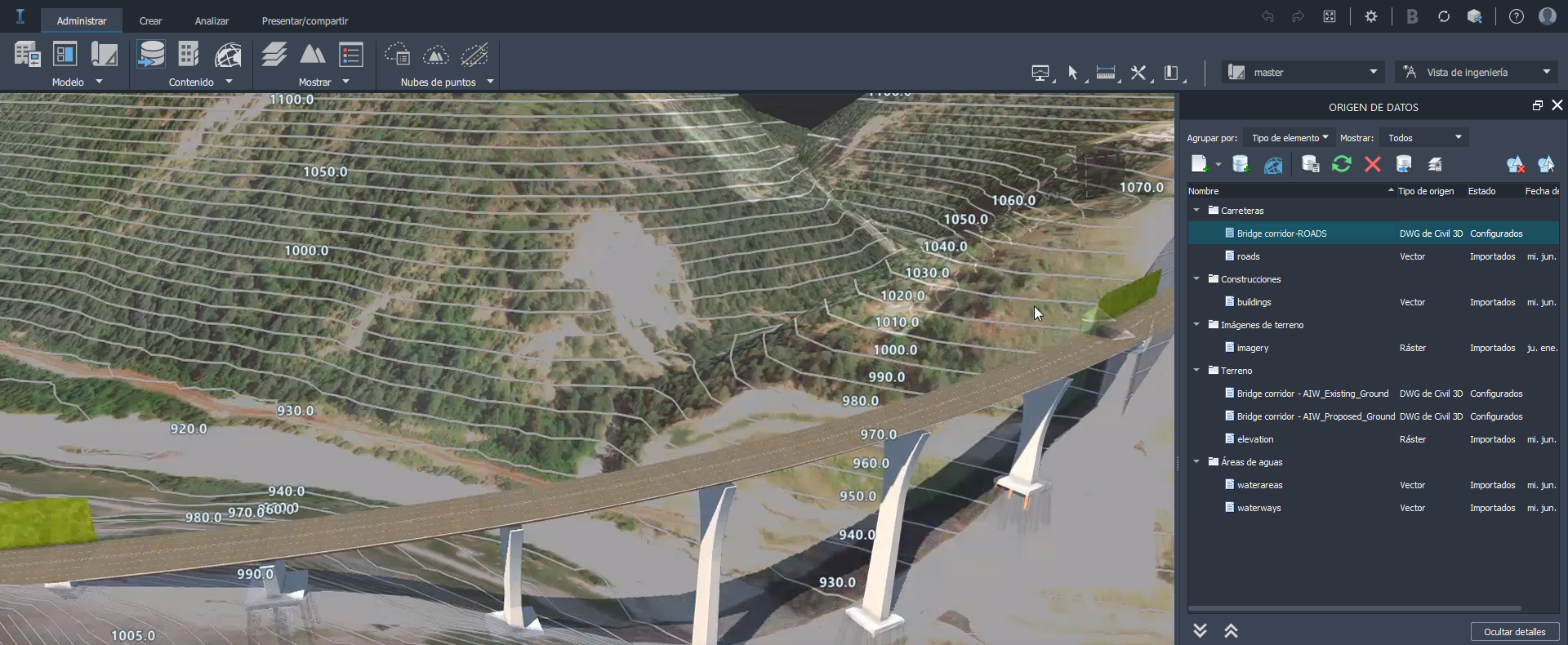Open the user profile avatar
The image size is (1568, 645).
(x=1548, y=16)
